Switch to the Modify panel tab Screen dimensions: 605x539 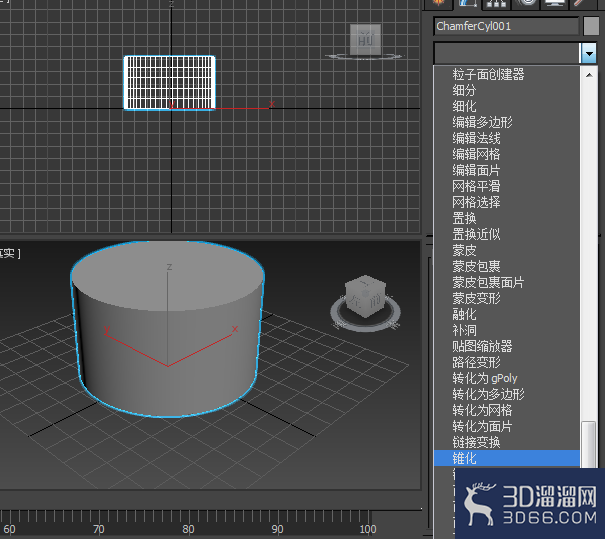coord(468,3)
